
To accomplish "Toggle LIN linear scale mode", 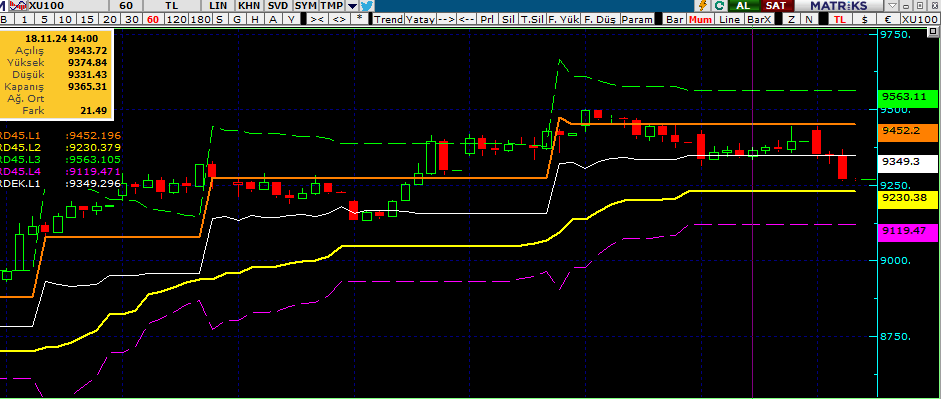I will coord(218,5).
